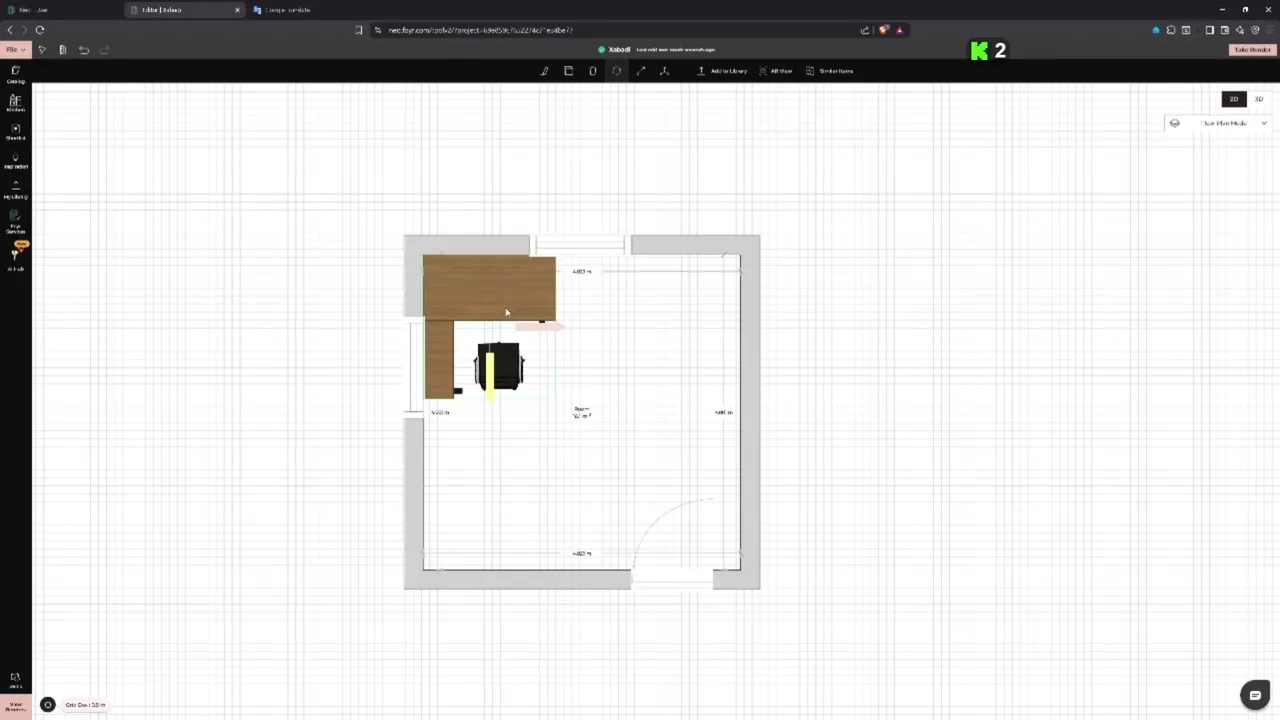Image resolution: width=1280 pixels, height=720 pixels.
Task: Go back in browser
Action: click(x=10, y=30)
